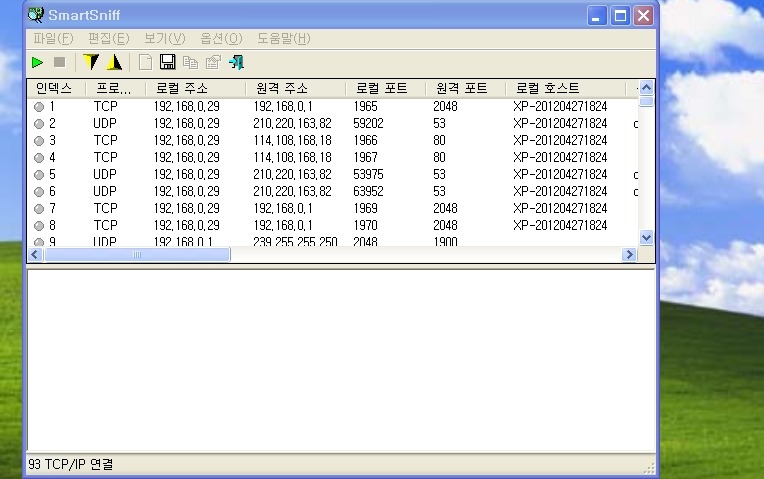
Task: Click the exit door icon
Action: click(x=236, y=63)
